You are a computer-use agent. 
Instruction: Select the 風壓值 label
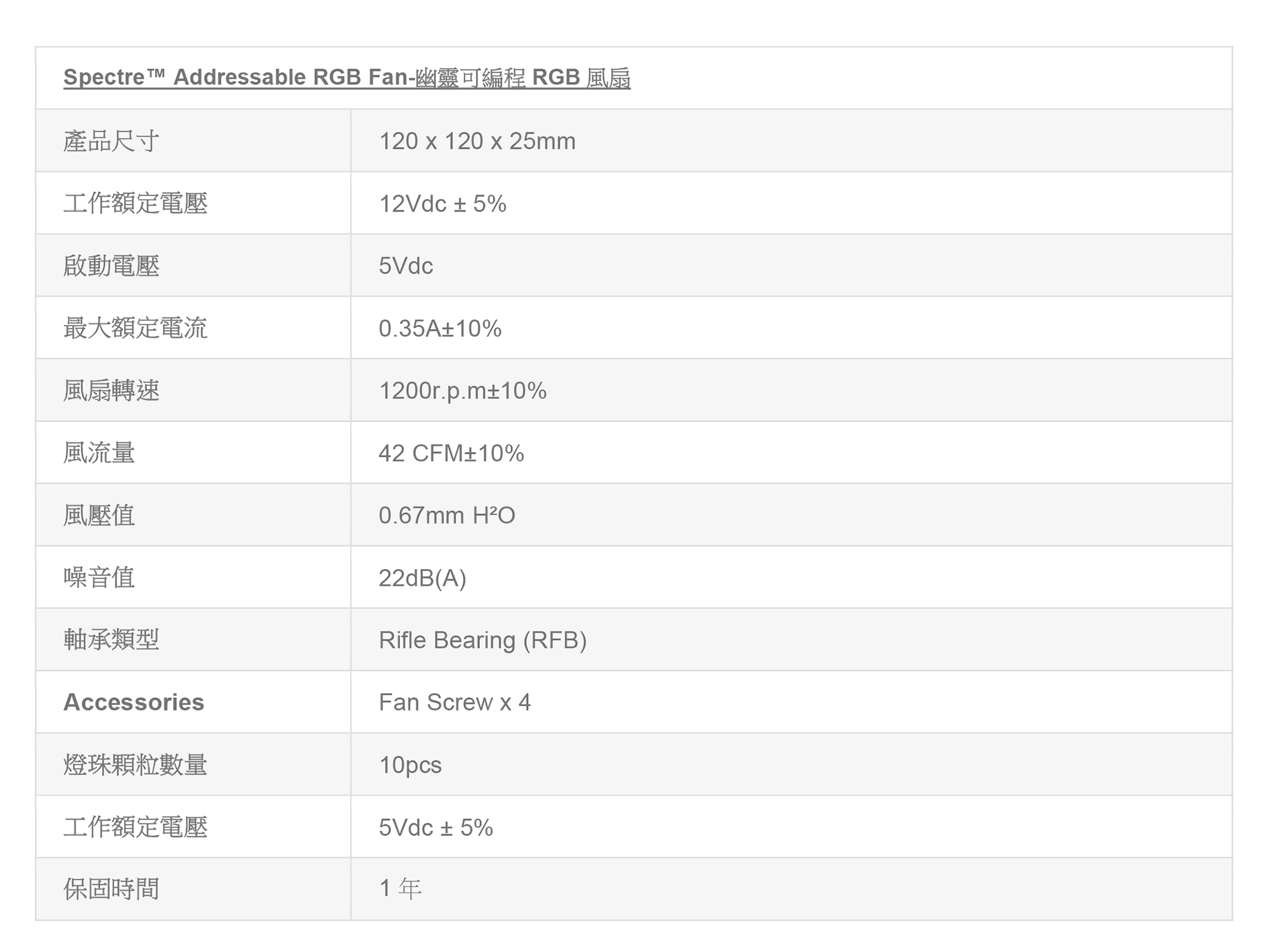[x=99, y=515]
